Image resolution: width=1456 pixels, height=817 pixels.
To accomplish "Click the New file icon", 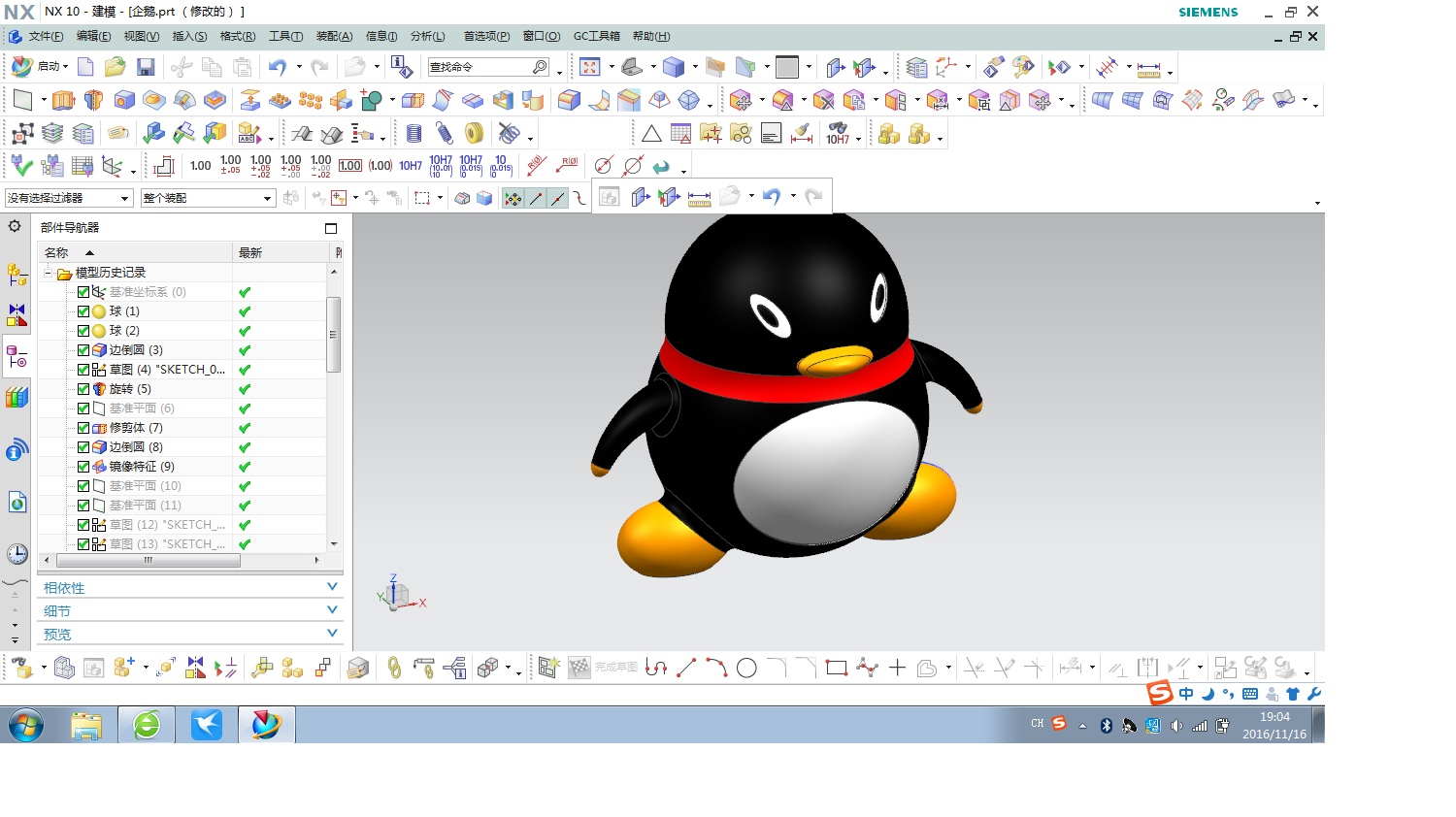I will [x=85, y=67].
